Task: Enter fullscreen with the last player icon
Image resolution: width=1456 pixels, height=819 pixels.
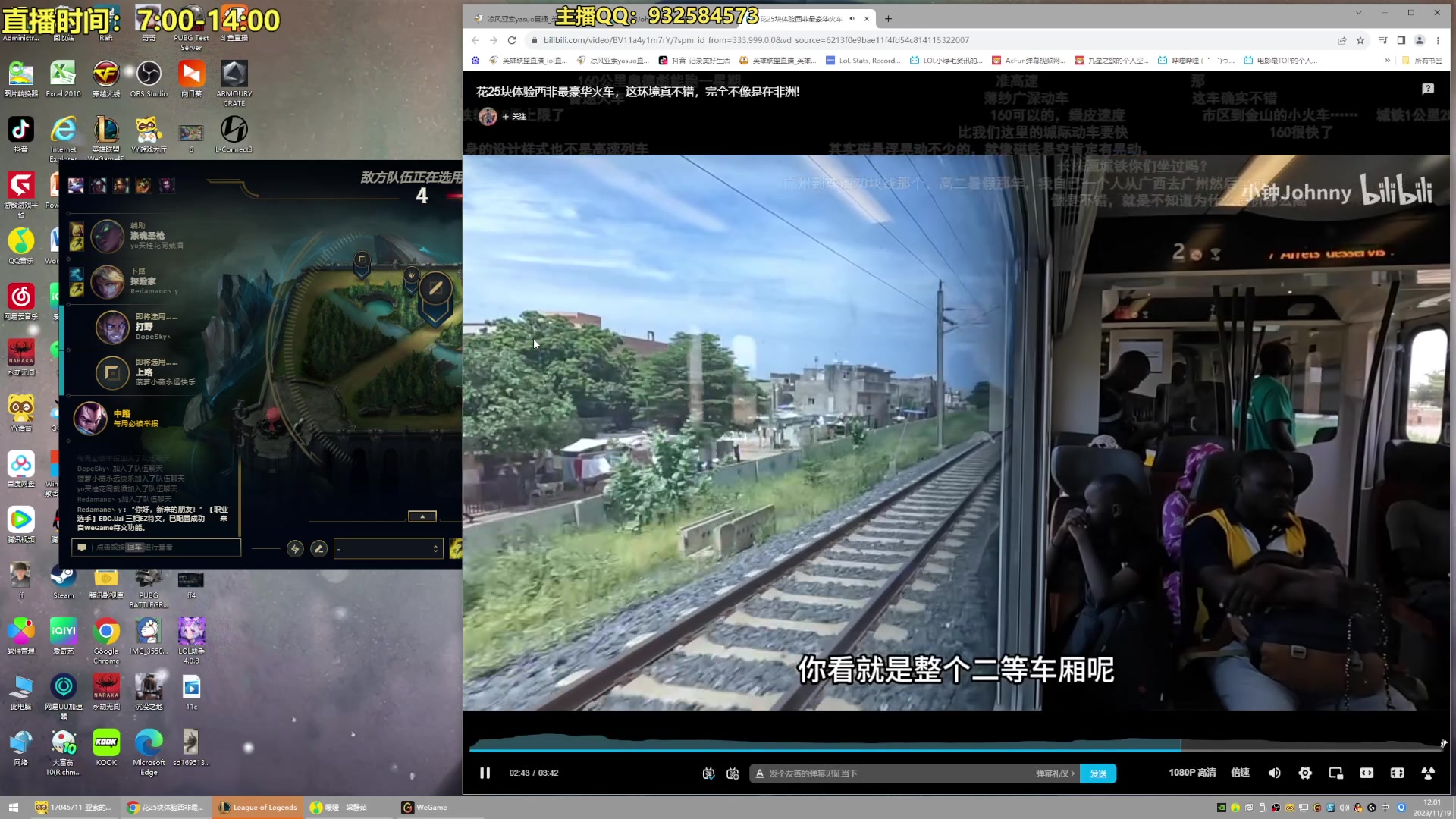Action: pyautogui.click(x=1428, y=773)
